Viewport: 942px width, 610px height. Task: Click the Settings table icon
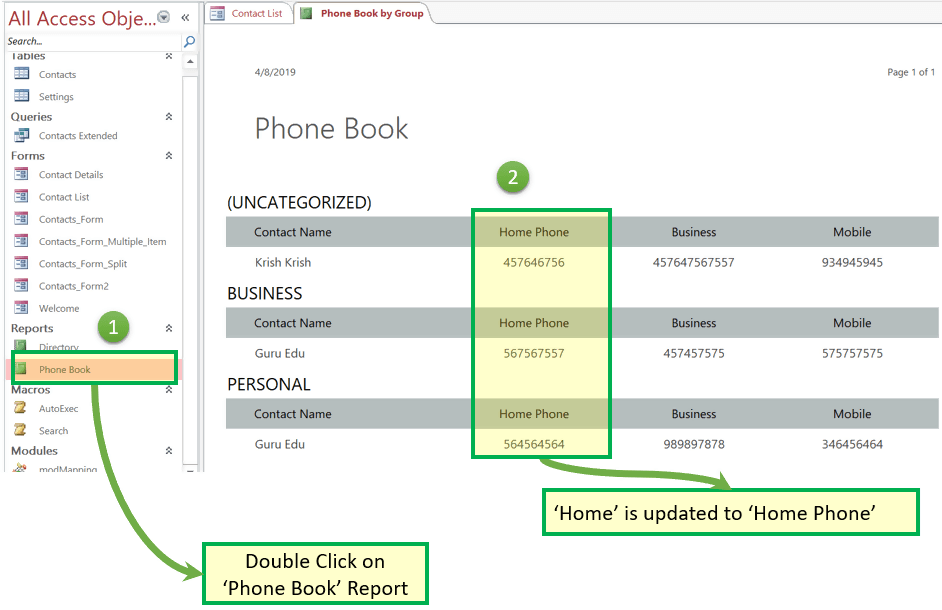[x=21, y=96]
